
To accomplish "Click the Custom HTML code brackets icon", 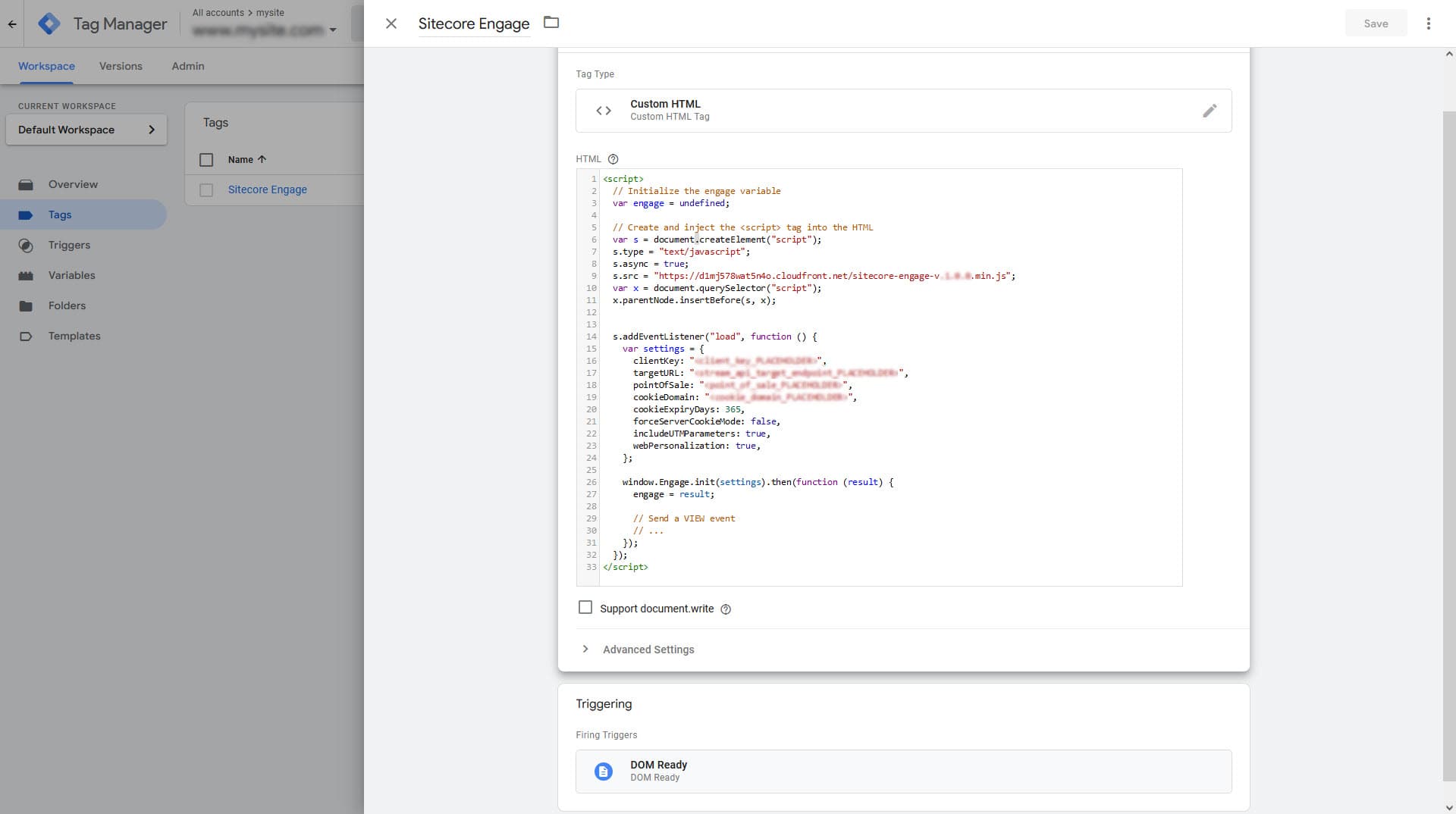I will pos(604,111).
